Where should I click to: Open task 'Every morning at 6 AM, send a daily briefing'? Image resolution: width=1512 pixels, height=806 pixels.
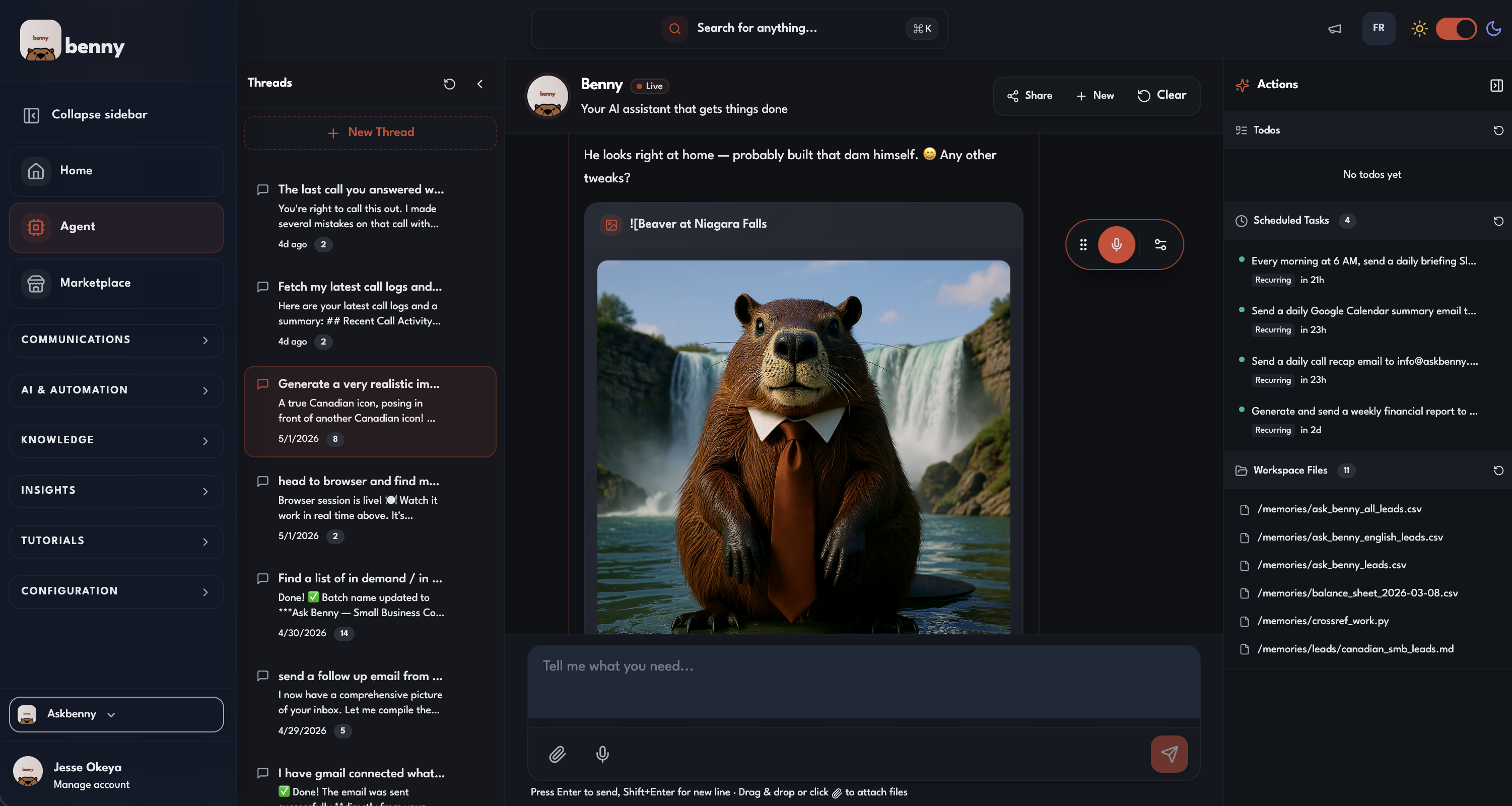pos(1367,270)
